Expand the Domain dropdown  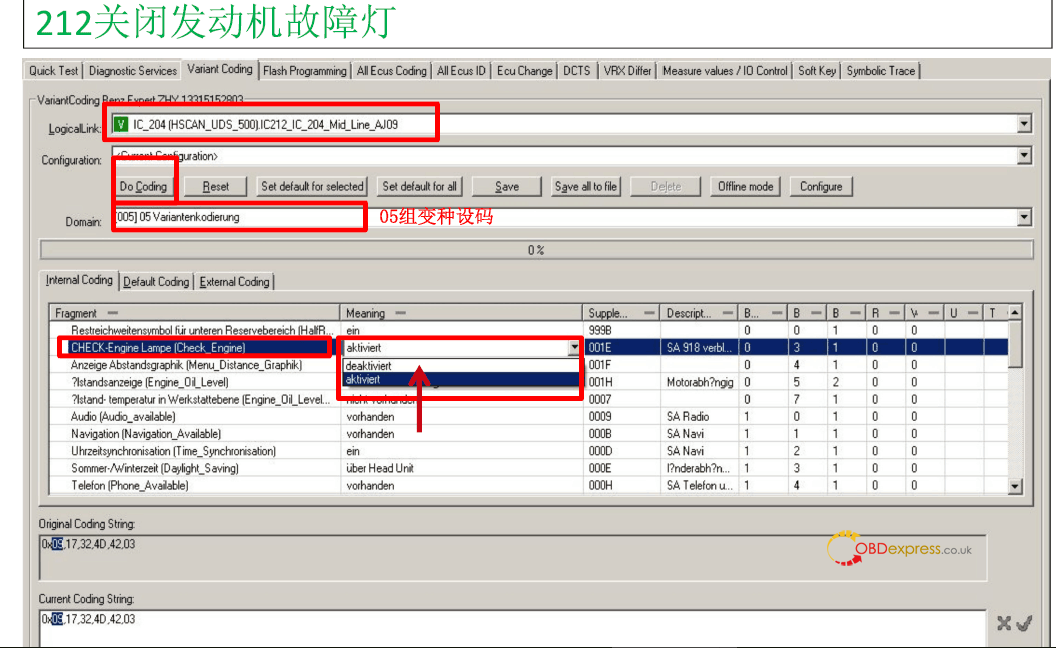tap(1023, 217)
